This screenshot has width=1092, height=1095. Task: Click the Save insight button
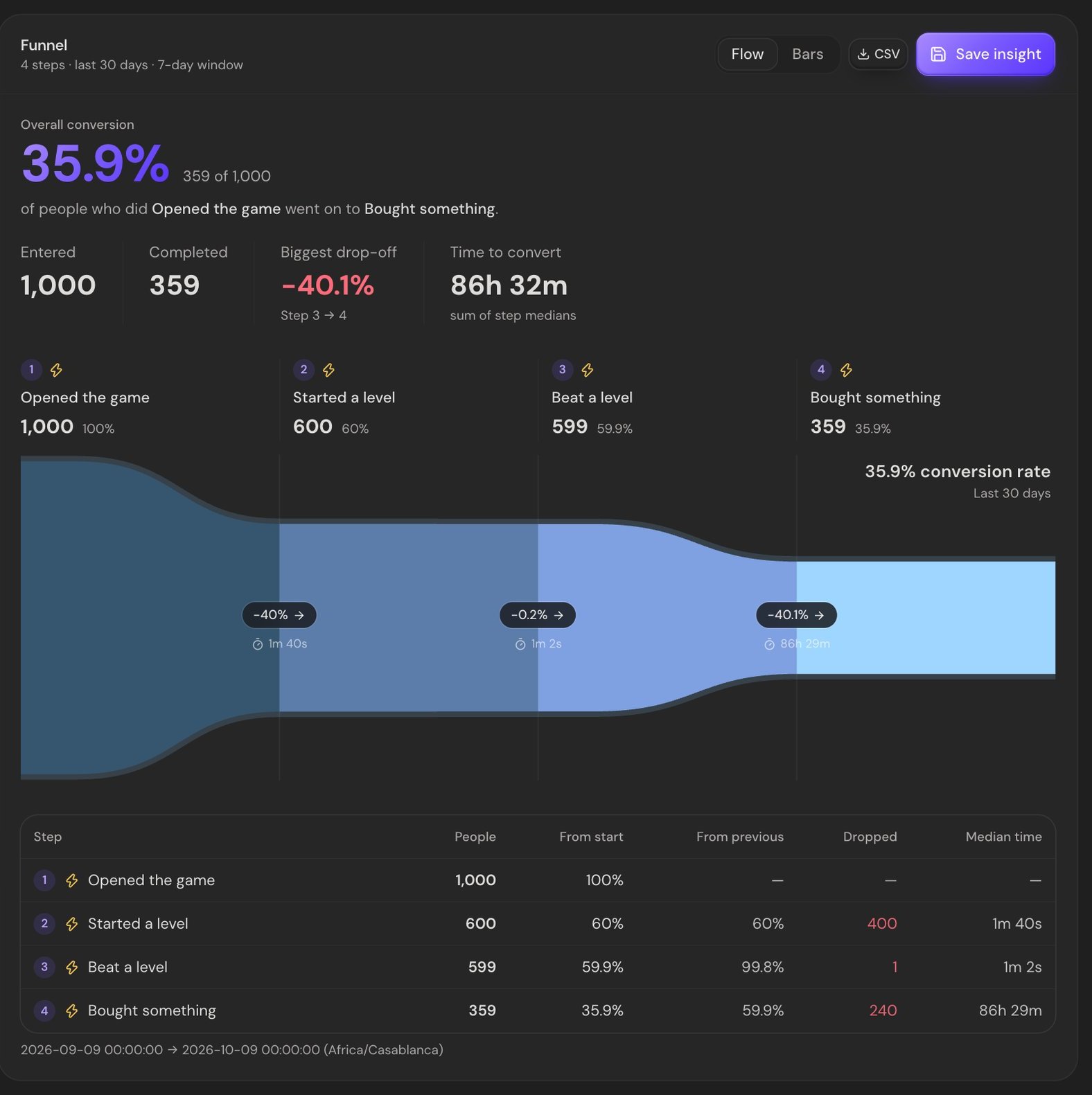pyautogui.click(x=985, y=54)
